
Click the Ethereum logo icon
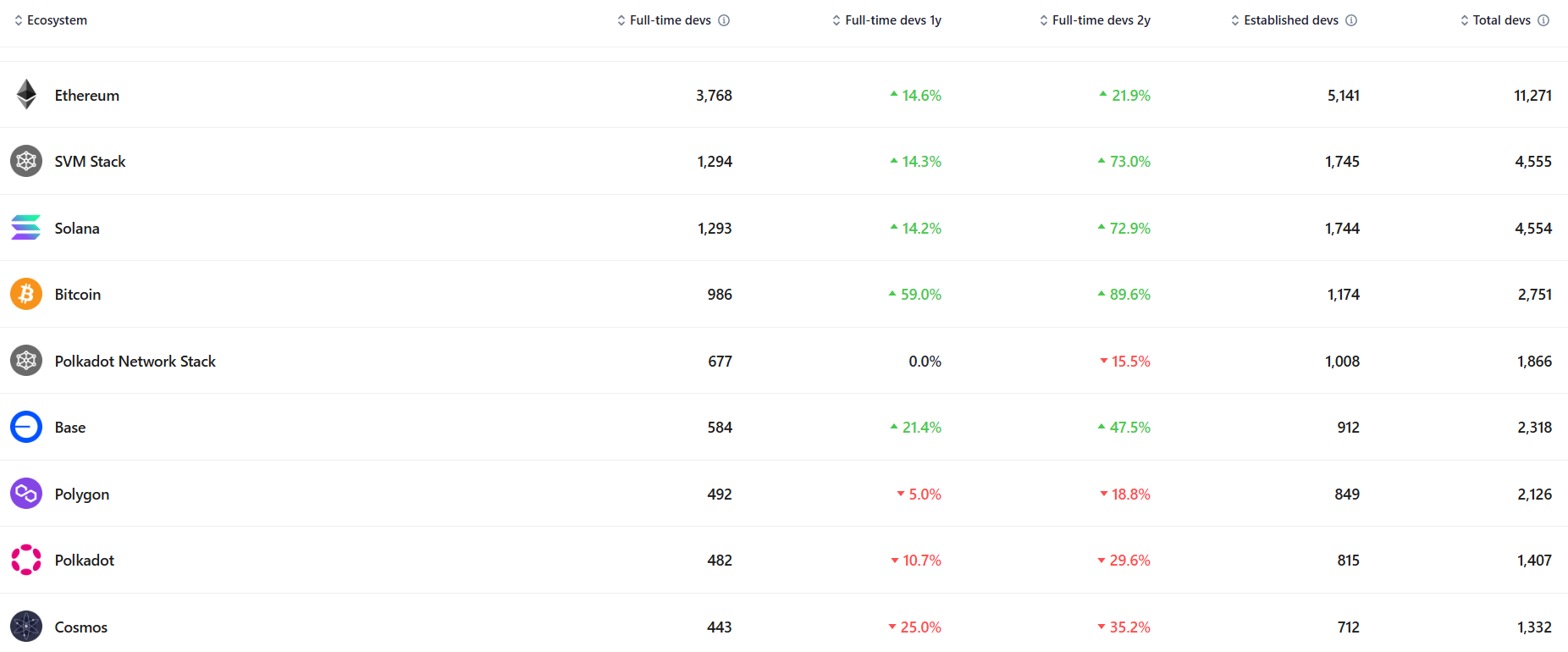click(26, 95)
